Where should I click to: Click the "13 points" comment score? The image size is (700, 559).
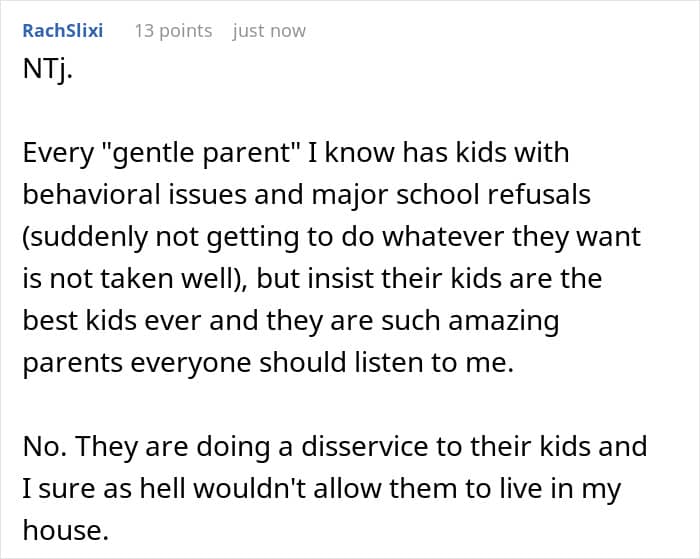[173, 31]
